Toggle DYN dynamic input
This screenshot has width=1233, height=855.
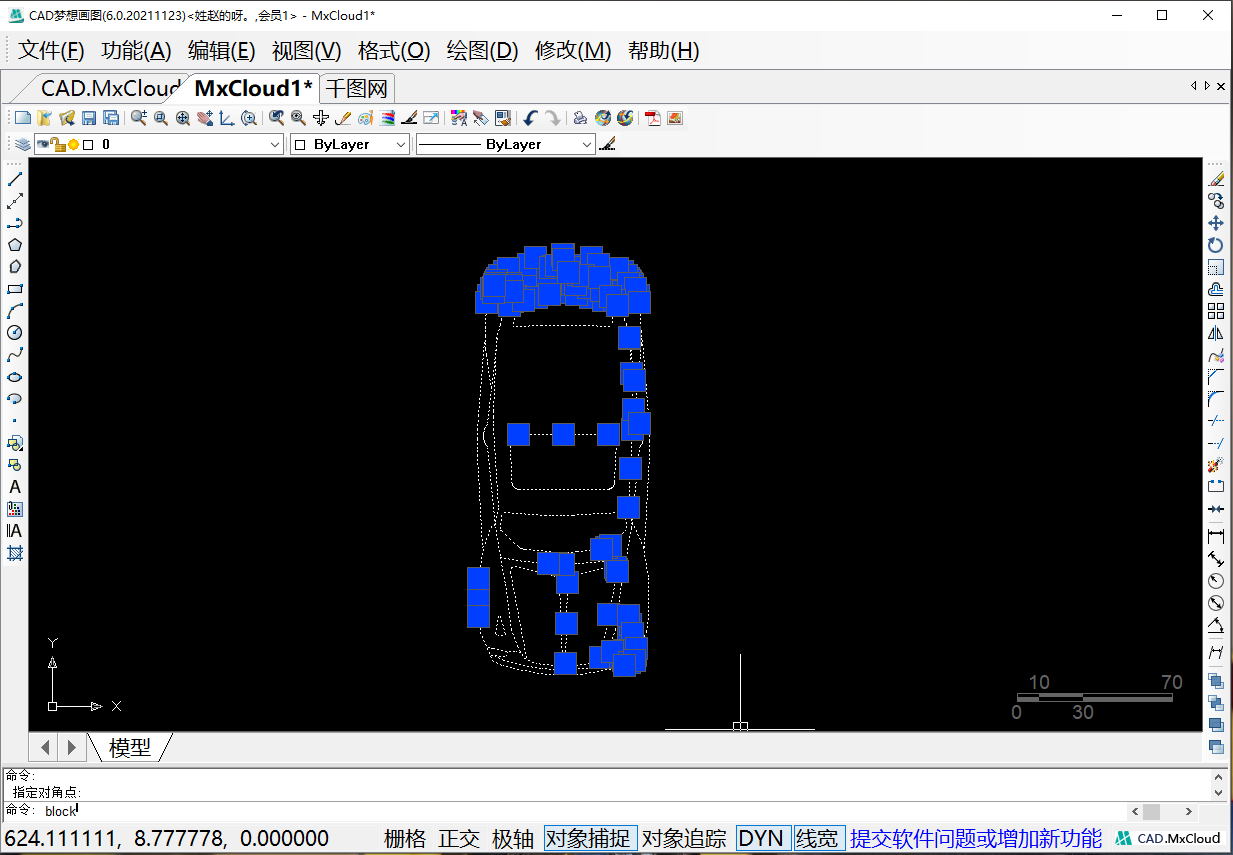(x=761, y=839)
